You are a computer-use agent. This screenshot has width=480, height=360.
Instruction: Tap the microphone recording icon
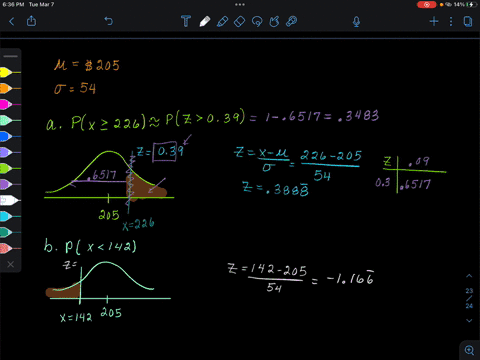[356, 22]
